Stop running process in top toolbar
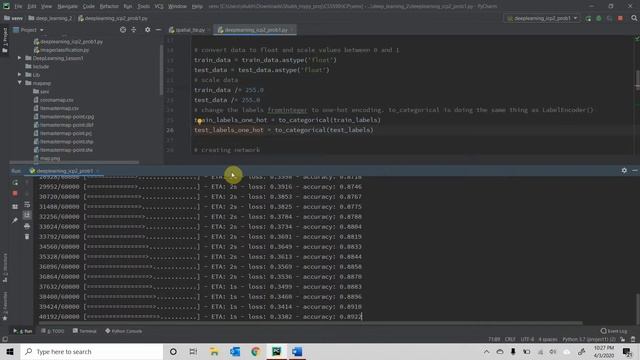Viewport: 640px width, 360px height. (x=620, y=18)
